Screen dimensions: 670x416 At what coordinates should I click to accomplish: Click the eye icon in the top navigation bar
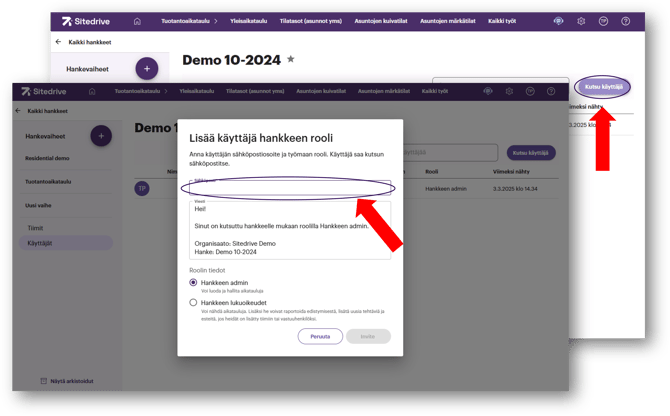(x=558, y=21)
